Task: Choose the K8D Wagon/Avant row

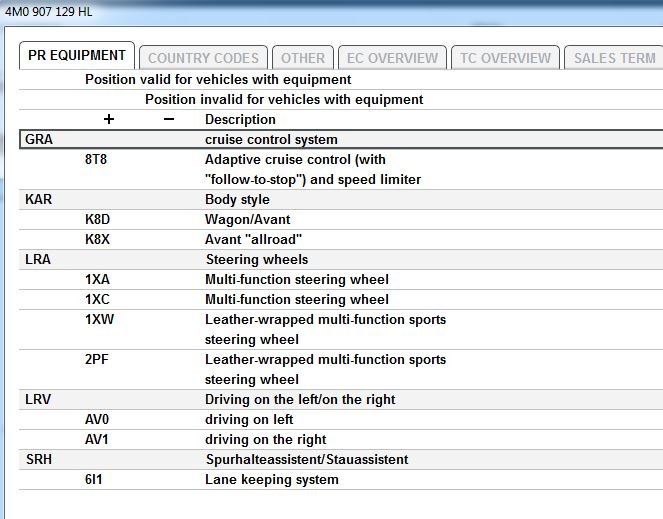Action: click(x=247, y=220)
